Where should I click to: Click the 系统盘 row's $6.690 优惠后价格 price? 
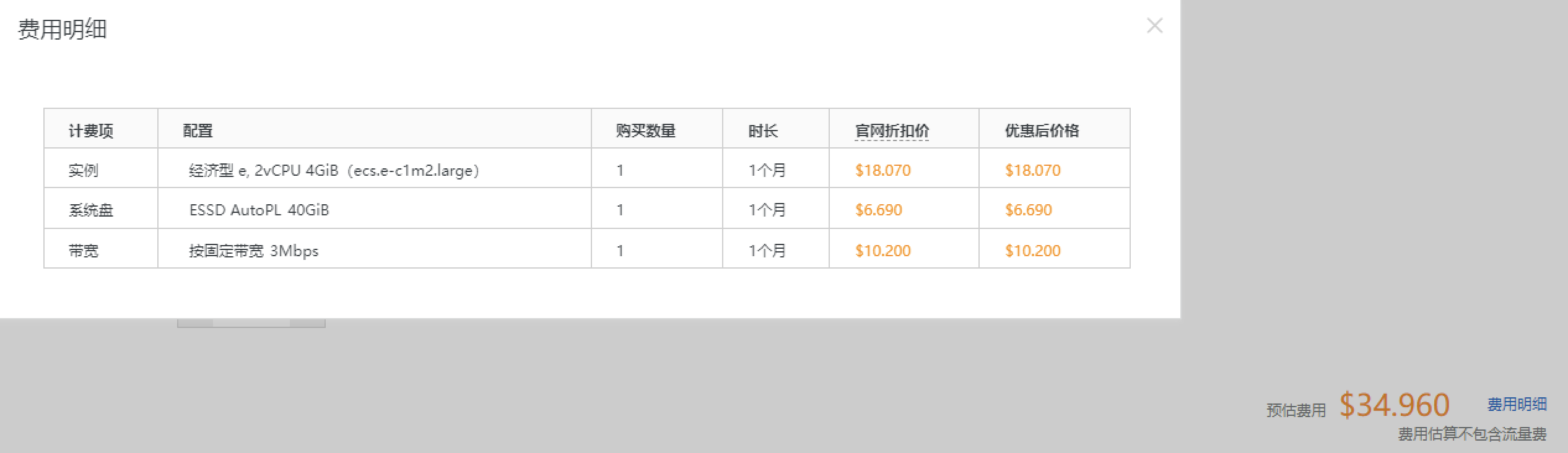pyautogui.click(x=1028, y=210)
